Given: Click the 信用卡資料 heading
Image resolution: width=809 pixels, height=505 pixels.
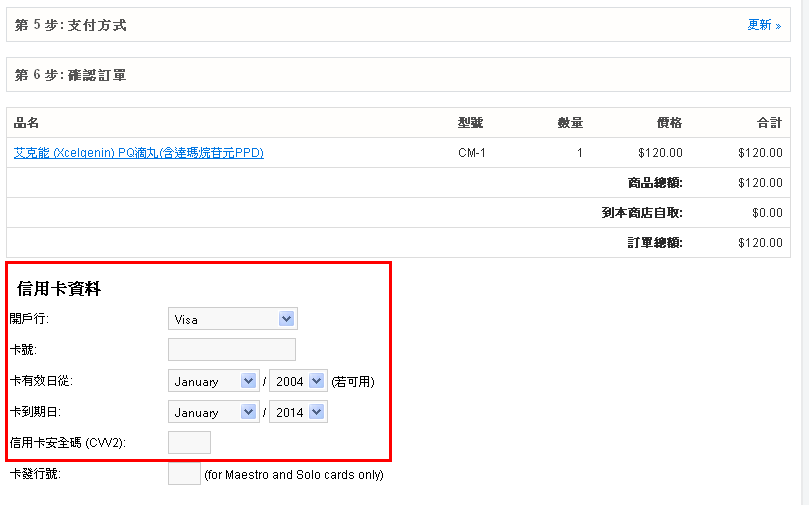Looking at the screenshot, I should pos(59,289).
